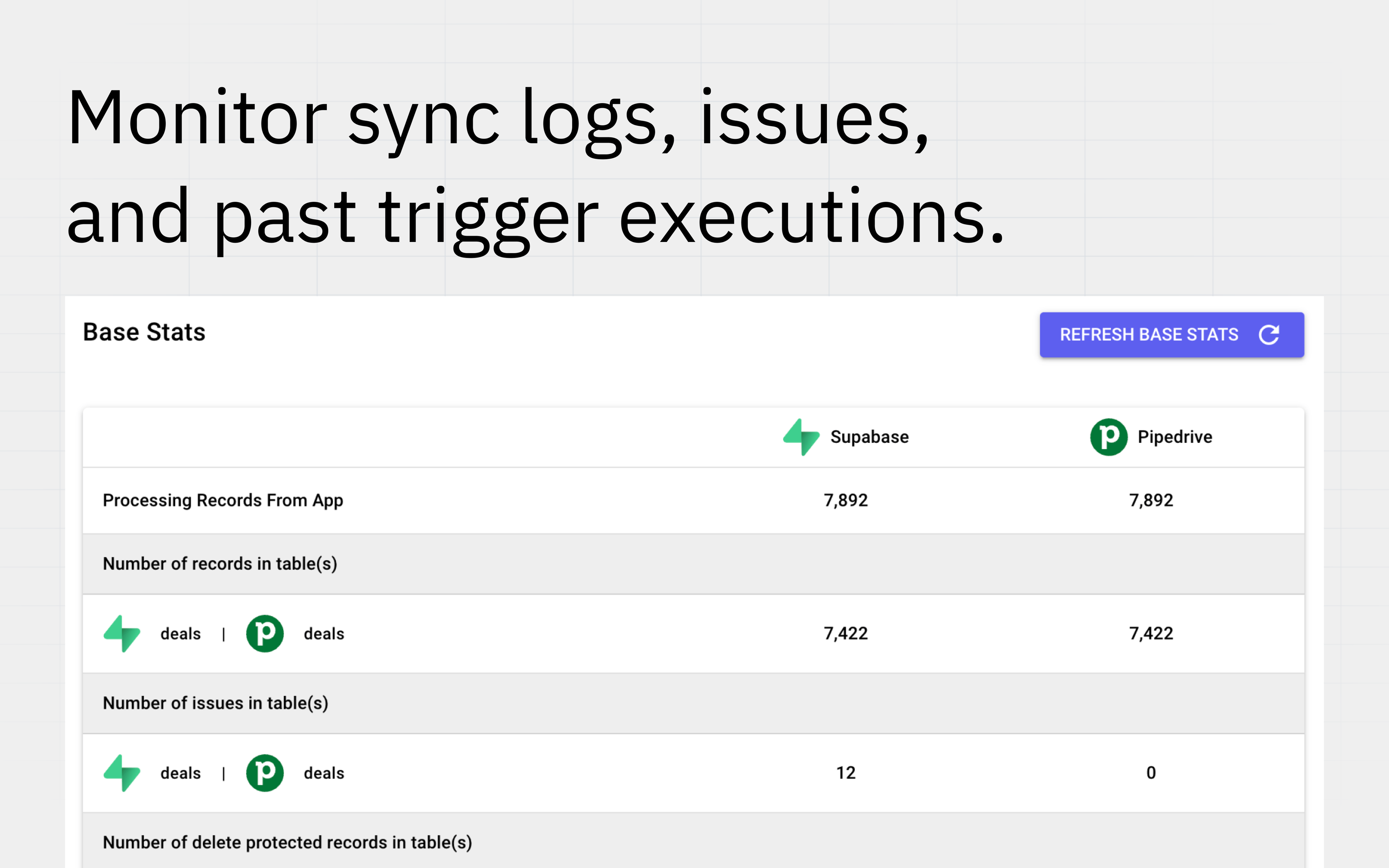Image resolution: width=1389 pixels, height=868 pixels.
Task: Click the Processing Records From App label
Action: [223, 501]
